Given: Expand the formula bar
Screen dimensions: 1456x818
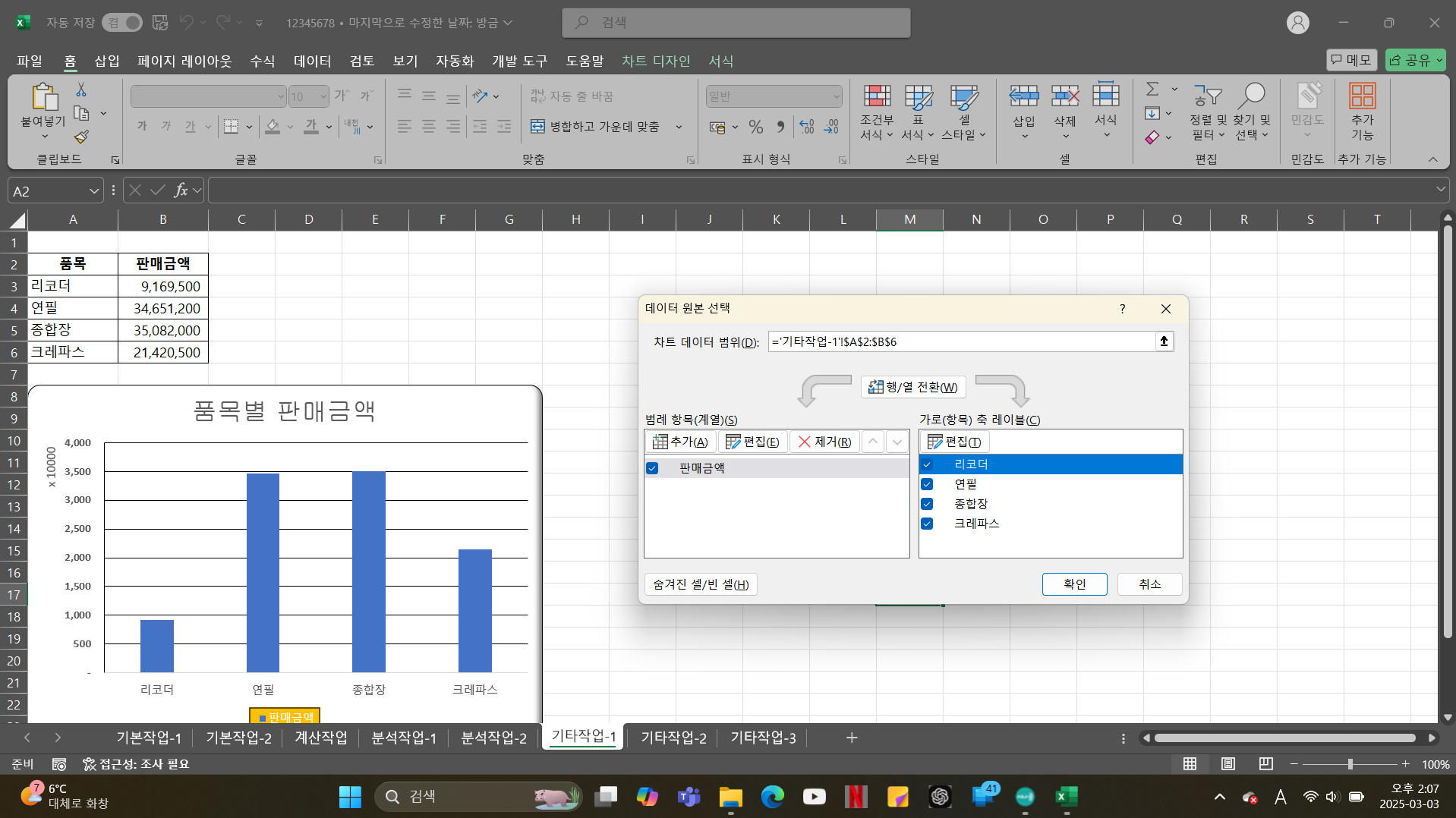Looking at the screenshot, I should click(x=1440, y=190).
